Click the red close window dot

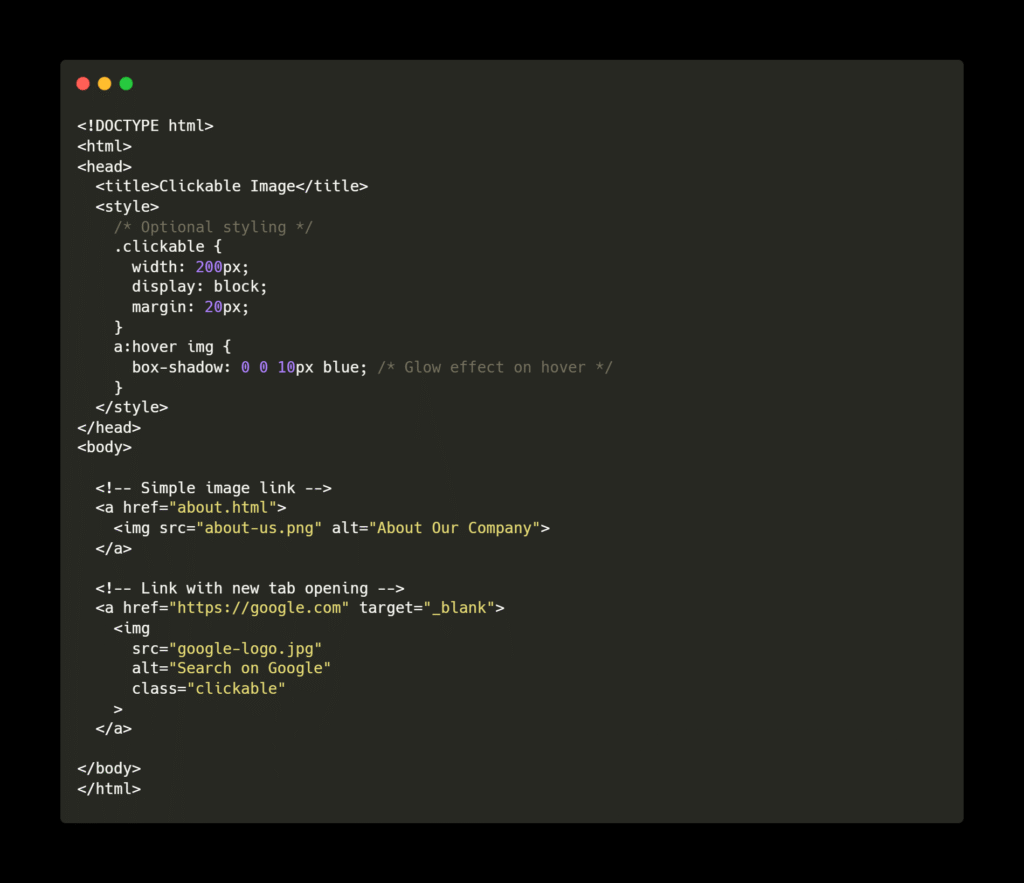[x=83, y=84]
